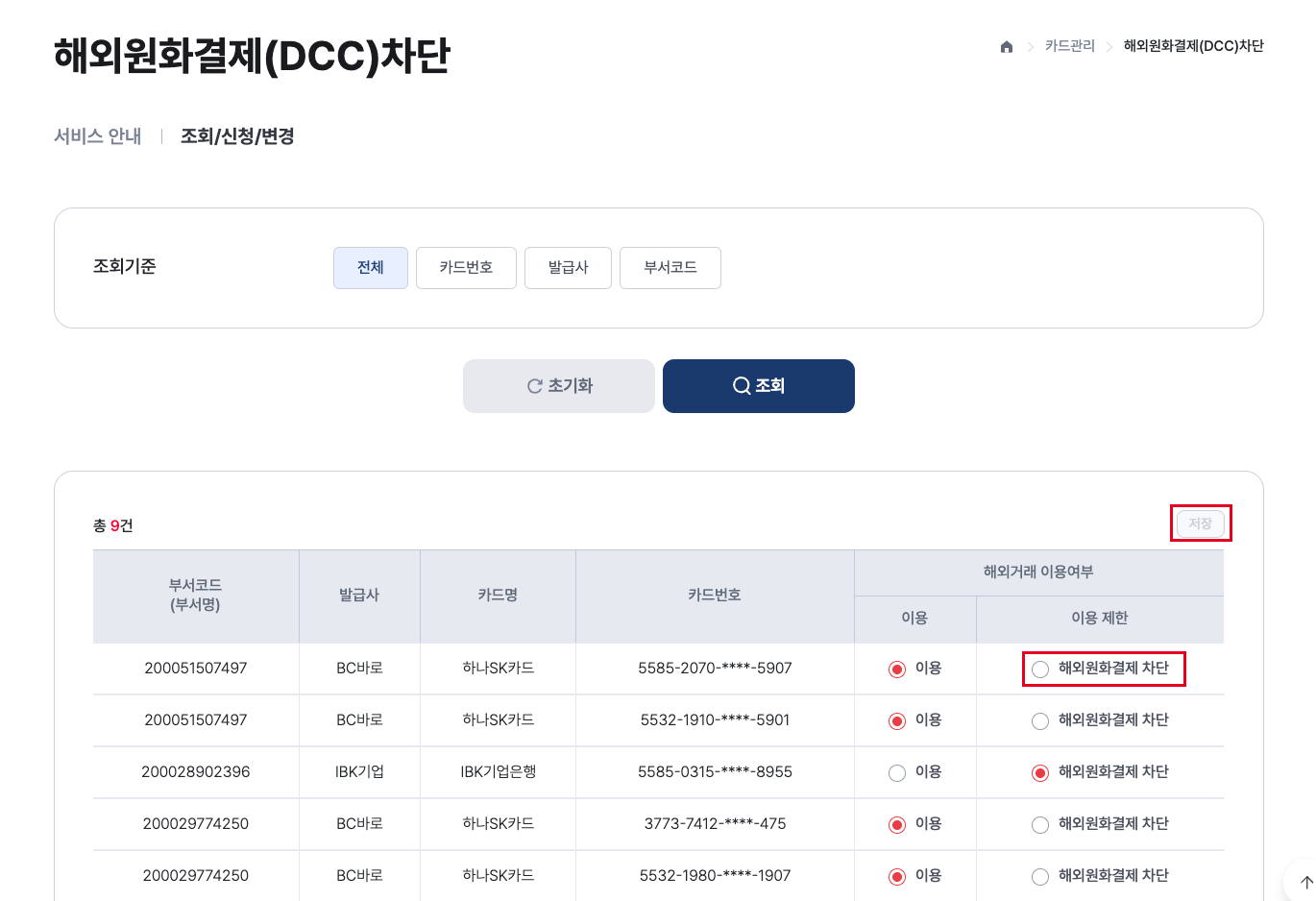Click card number 5585-0315-****-8955
1316x901 pixels.
[715, 772]
